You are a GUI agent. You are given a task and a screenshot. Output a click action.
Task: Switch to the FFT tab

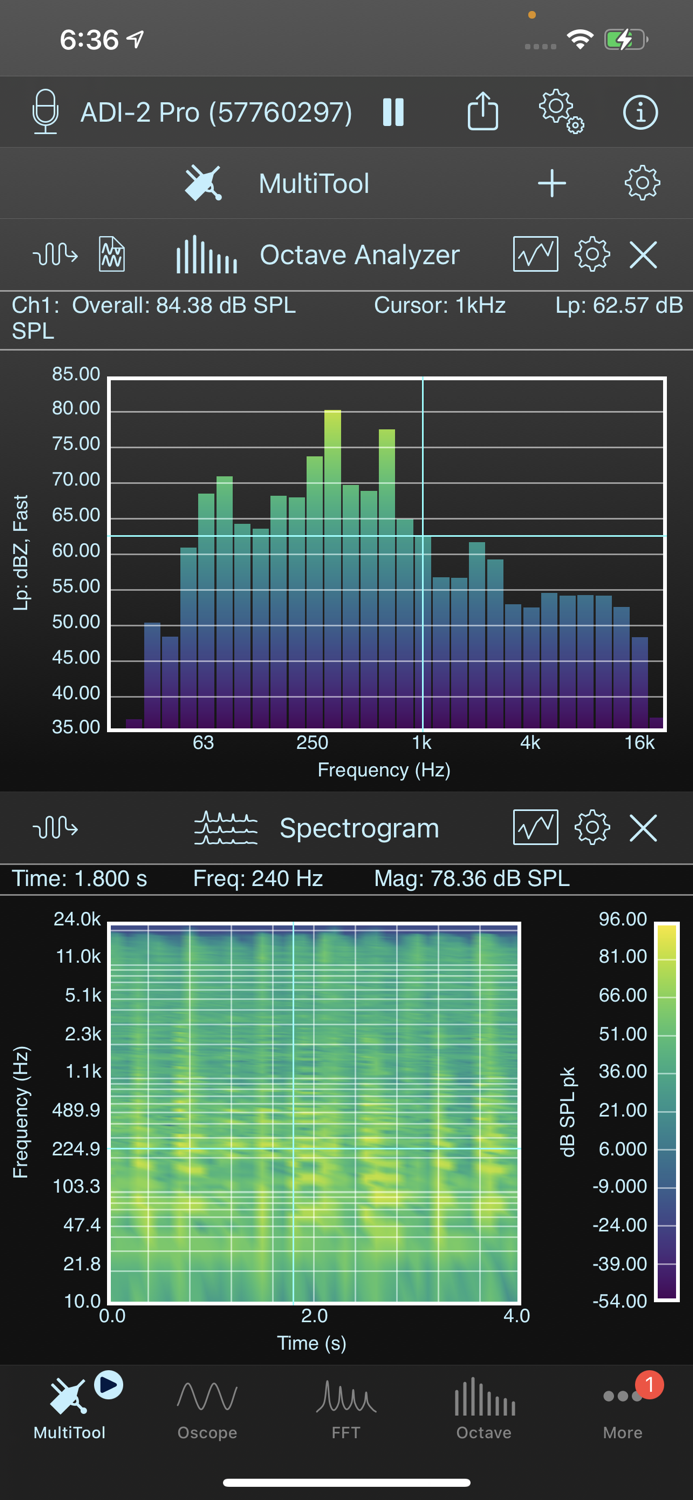coord(346,1405)
